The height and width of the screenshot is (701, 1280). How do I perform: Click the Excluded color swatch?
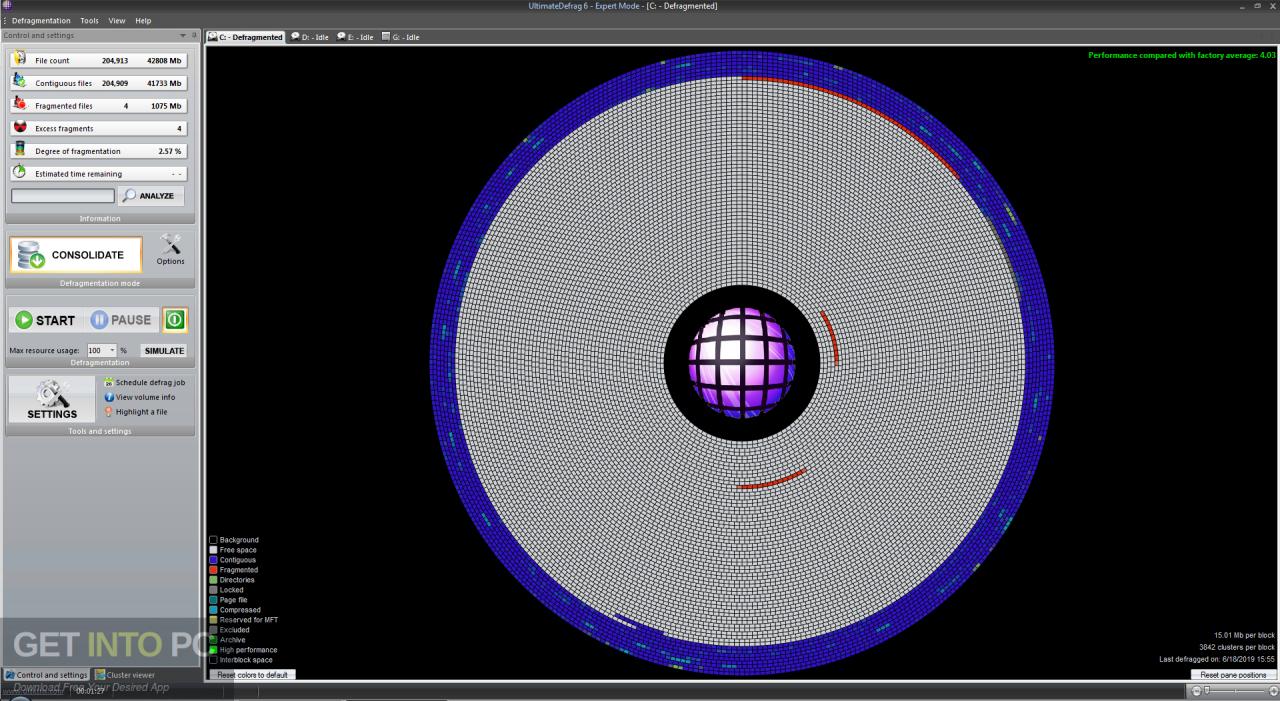213,630
